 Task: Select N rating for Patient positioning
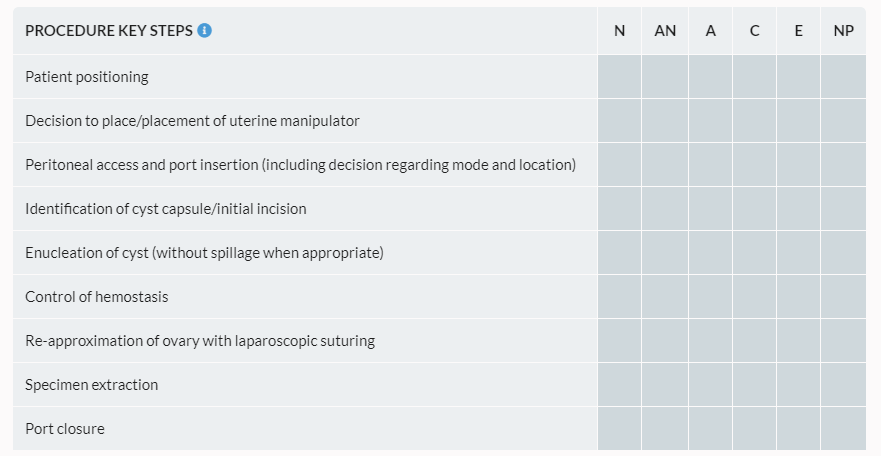pyautogui.click(x=620, y=77)
